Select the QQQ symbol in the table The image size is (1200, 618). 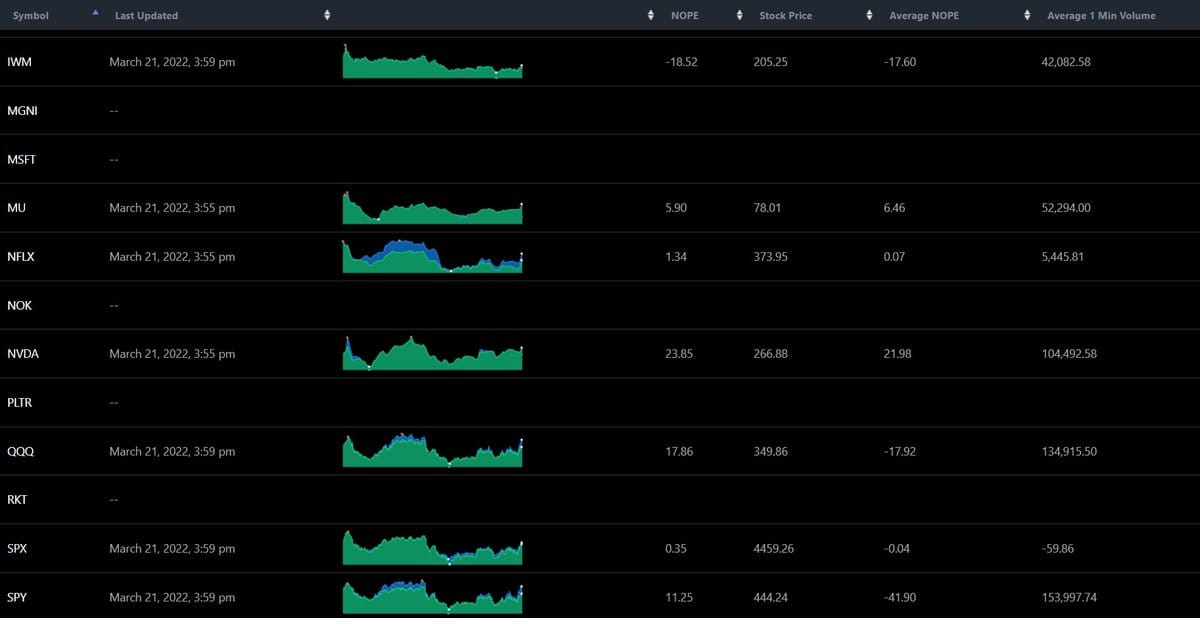coord(22,452)
